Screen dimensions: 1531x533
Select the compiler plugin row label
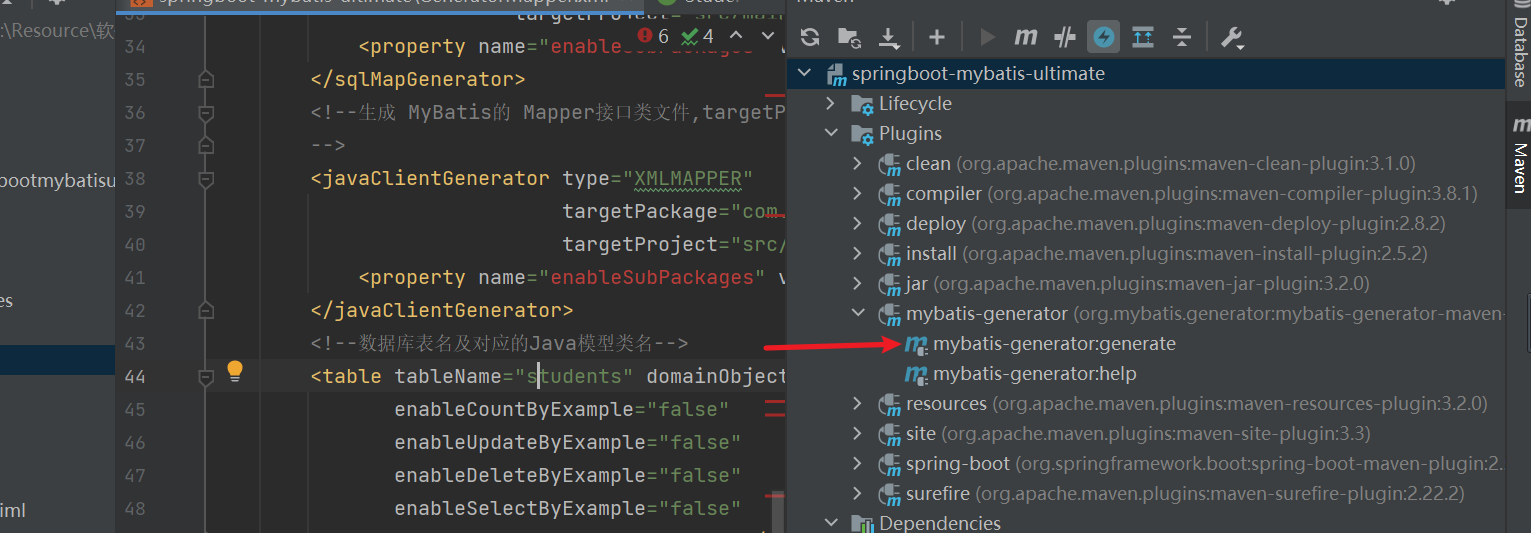[x=1192, y=194]
